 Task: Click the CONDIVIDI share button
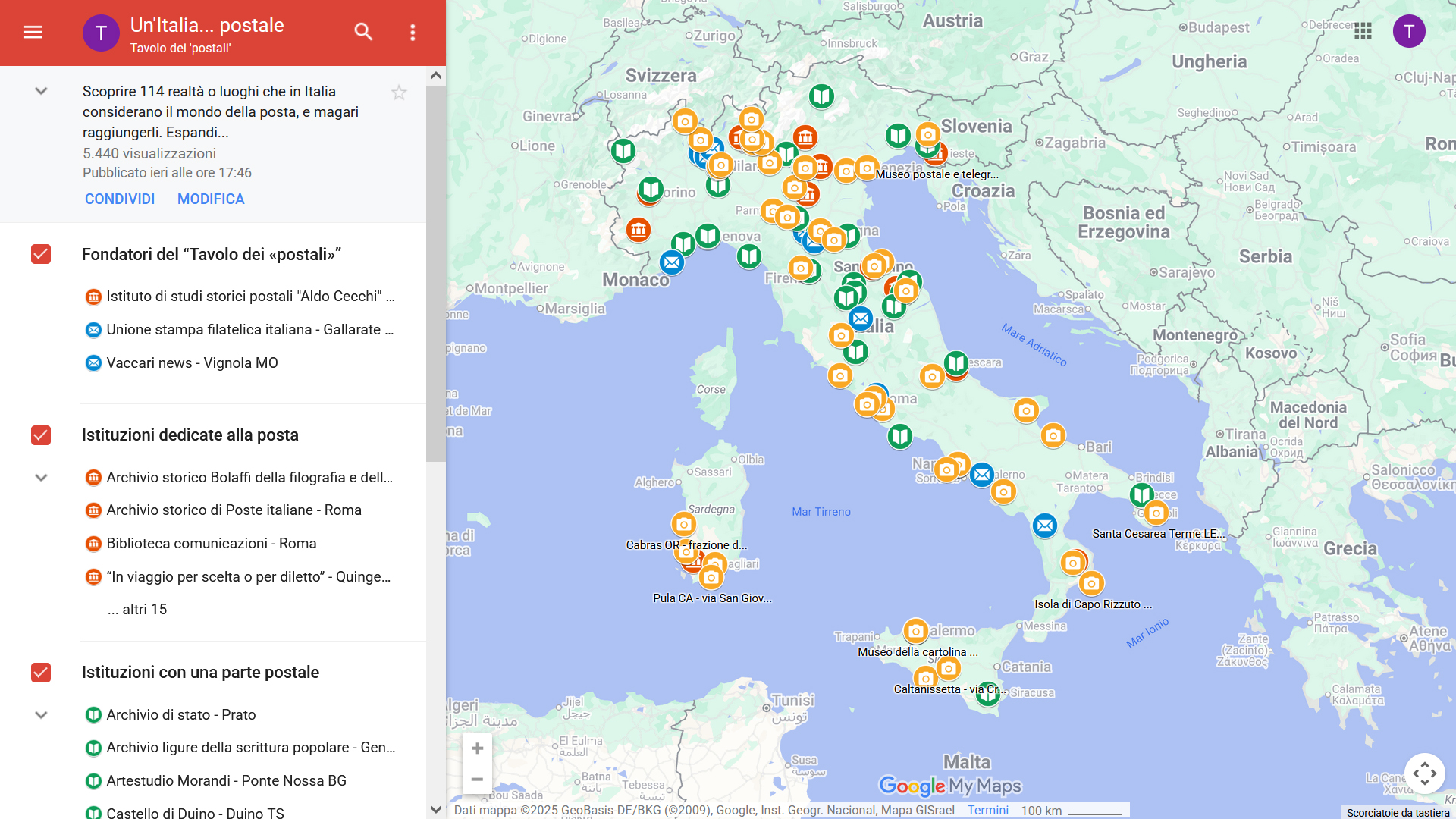120,199
